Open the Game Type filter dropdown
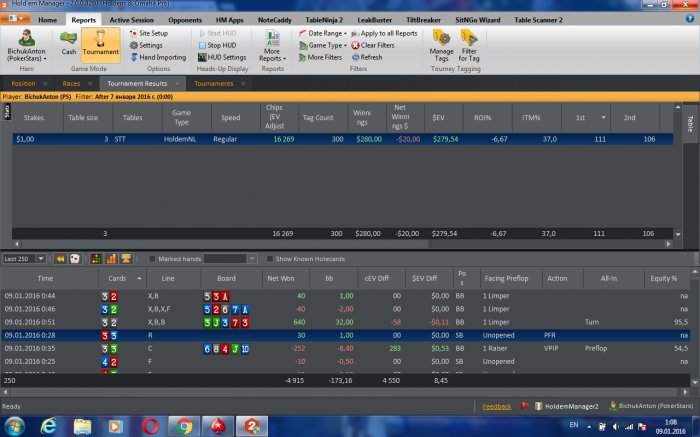Viewport: 700px width, 437px height. 323,45
